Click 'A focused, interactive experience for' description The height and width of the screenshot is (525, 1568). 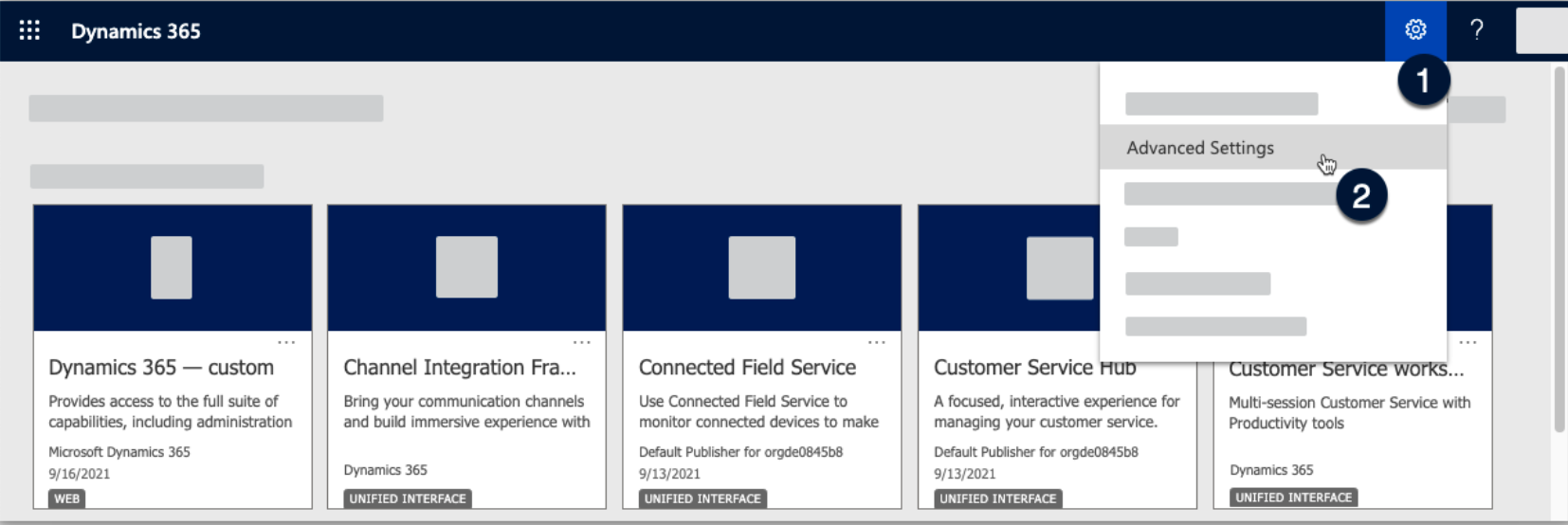point(1057,402)
